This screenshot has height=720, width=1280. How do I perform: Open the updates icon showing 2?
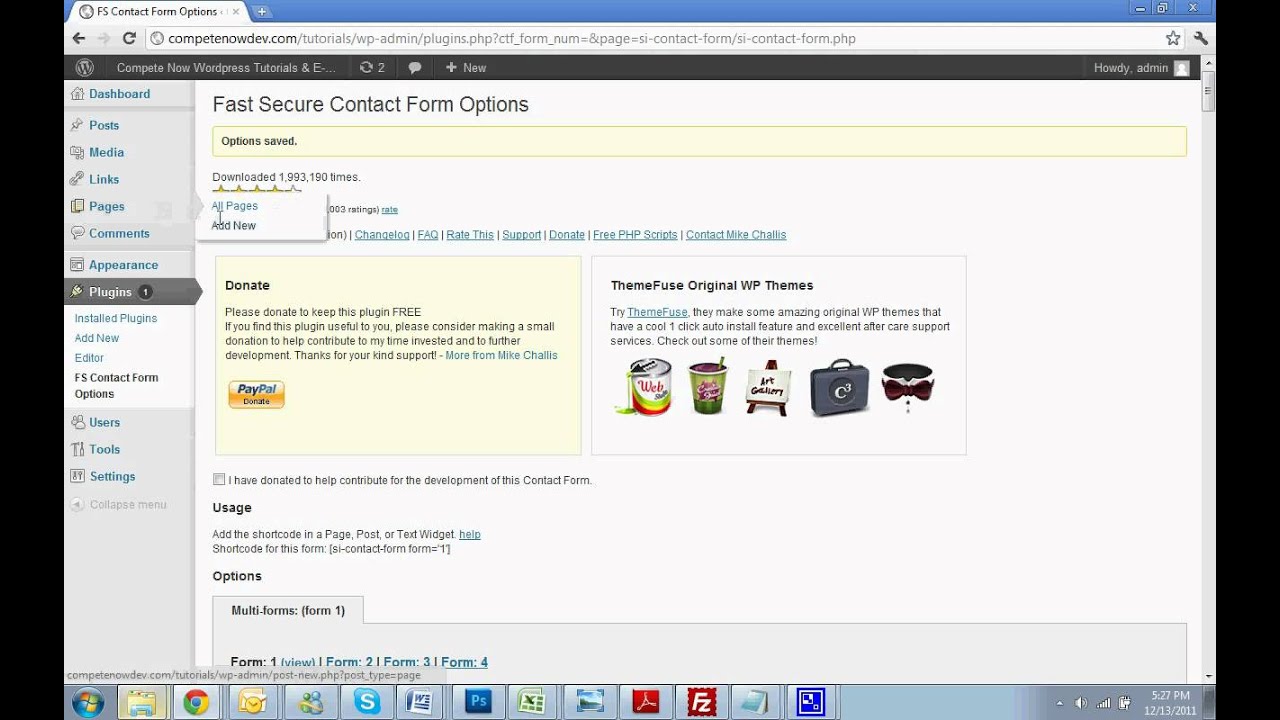[372, 68]
